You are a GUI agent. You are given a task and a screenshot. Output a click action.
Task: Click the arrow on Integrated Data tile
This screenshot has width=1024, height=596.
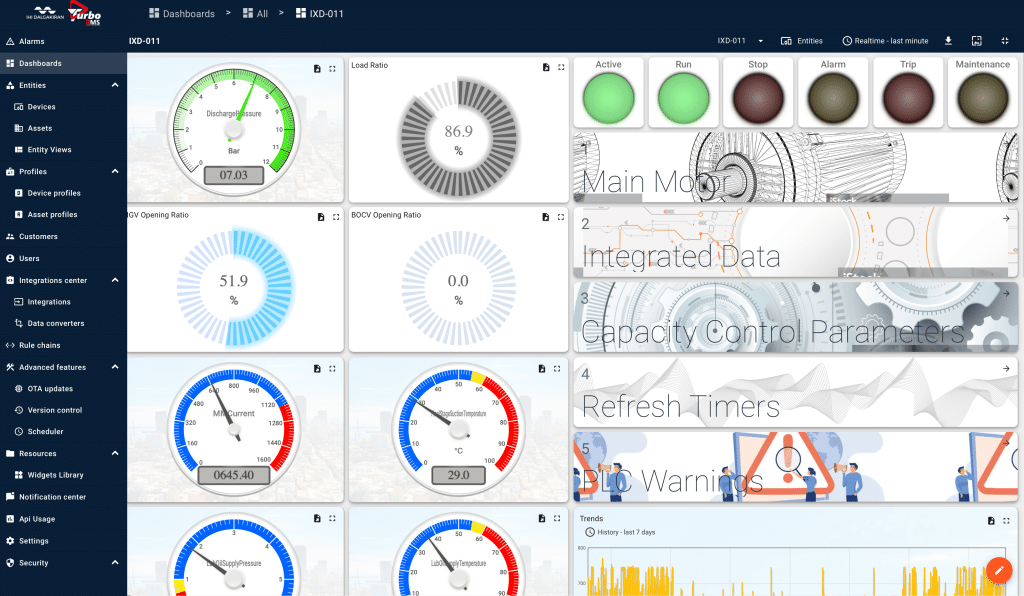pyautogui.click(x=1006, y=219)
